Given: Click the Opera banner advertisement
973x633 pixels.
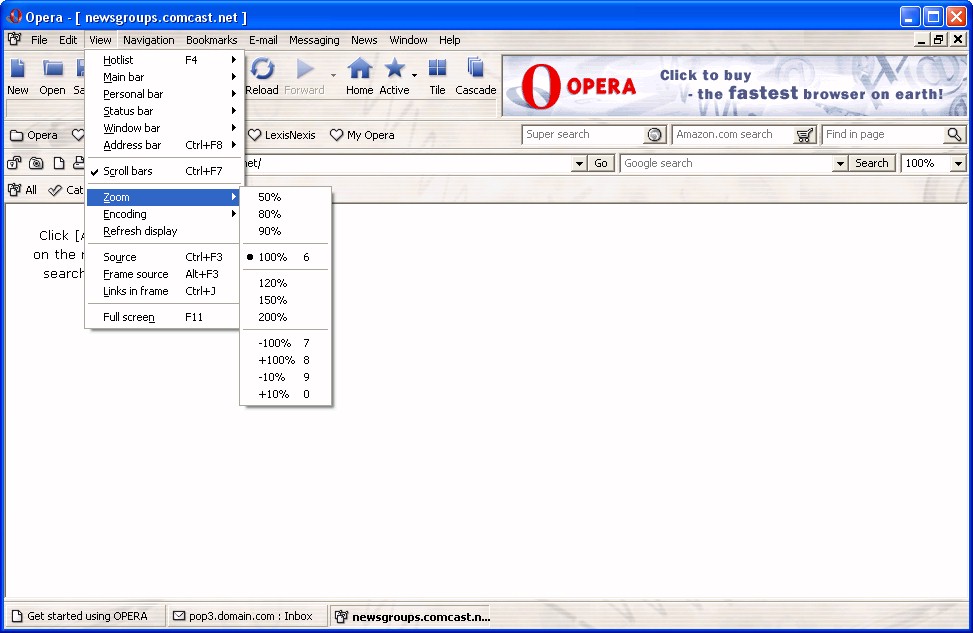Looking at the screenshot, I should (734, 86).
